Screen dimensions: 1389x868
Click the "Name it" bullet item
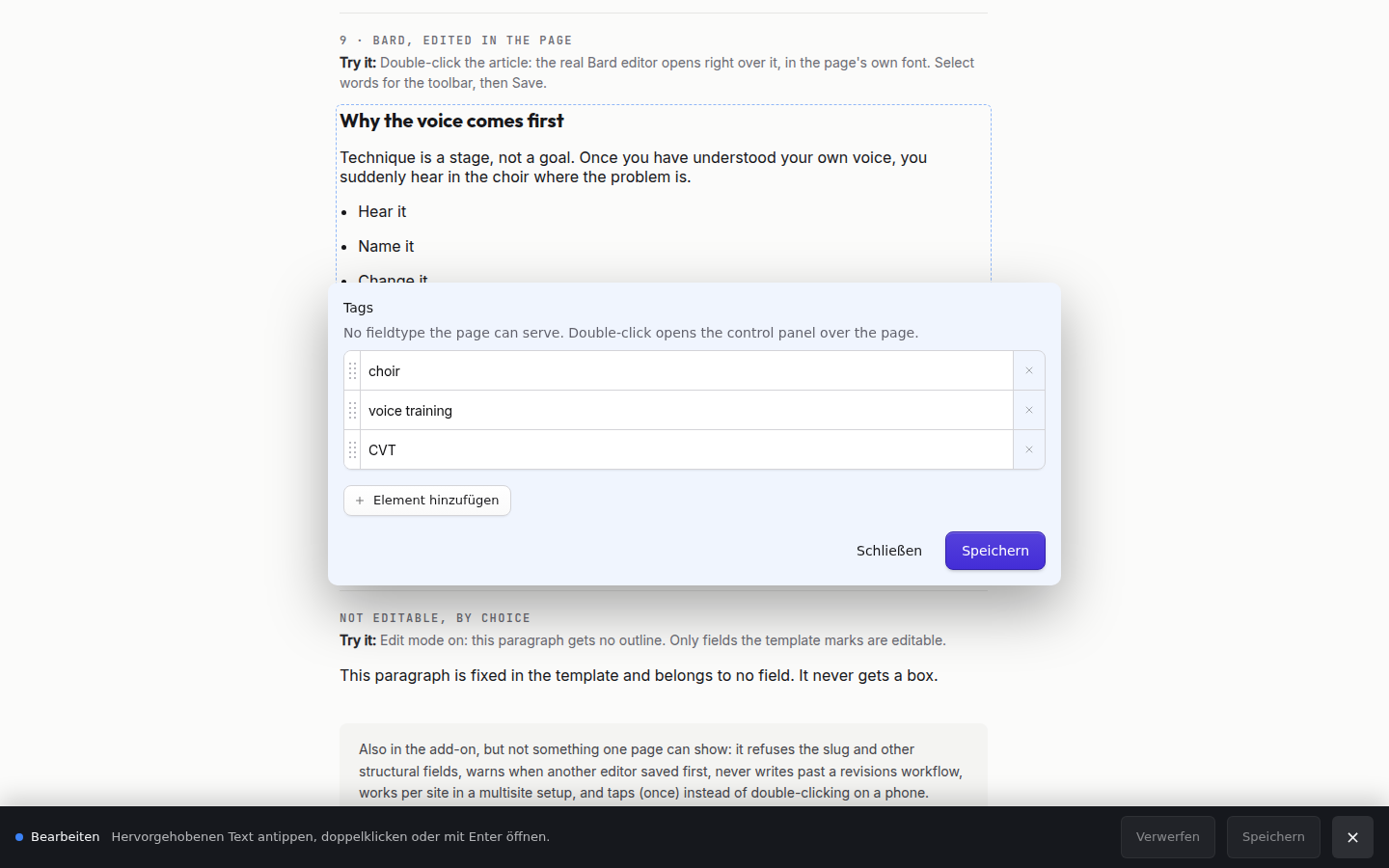386,246
